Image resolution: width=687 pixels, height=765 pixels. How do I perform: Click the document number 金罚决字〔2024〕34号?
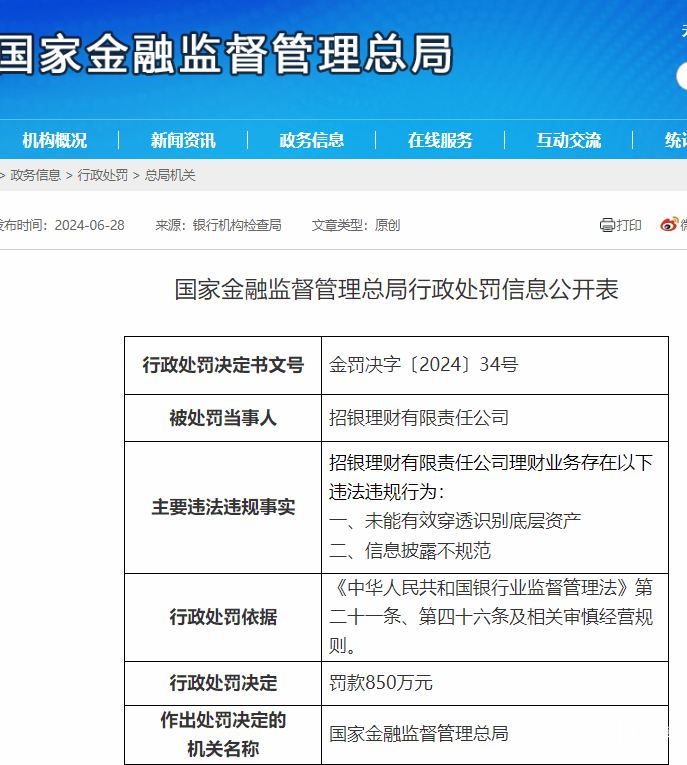(423, 365)
